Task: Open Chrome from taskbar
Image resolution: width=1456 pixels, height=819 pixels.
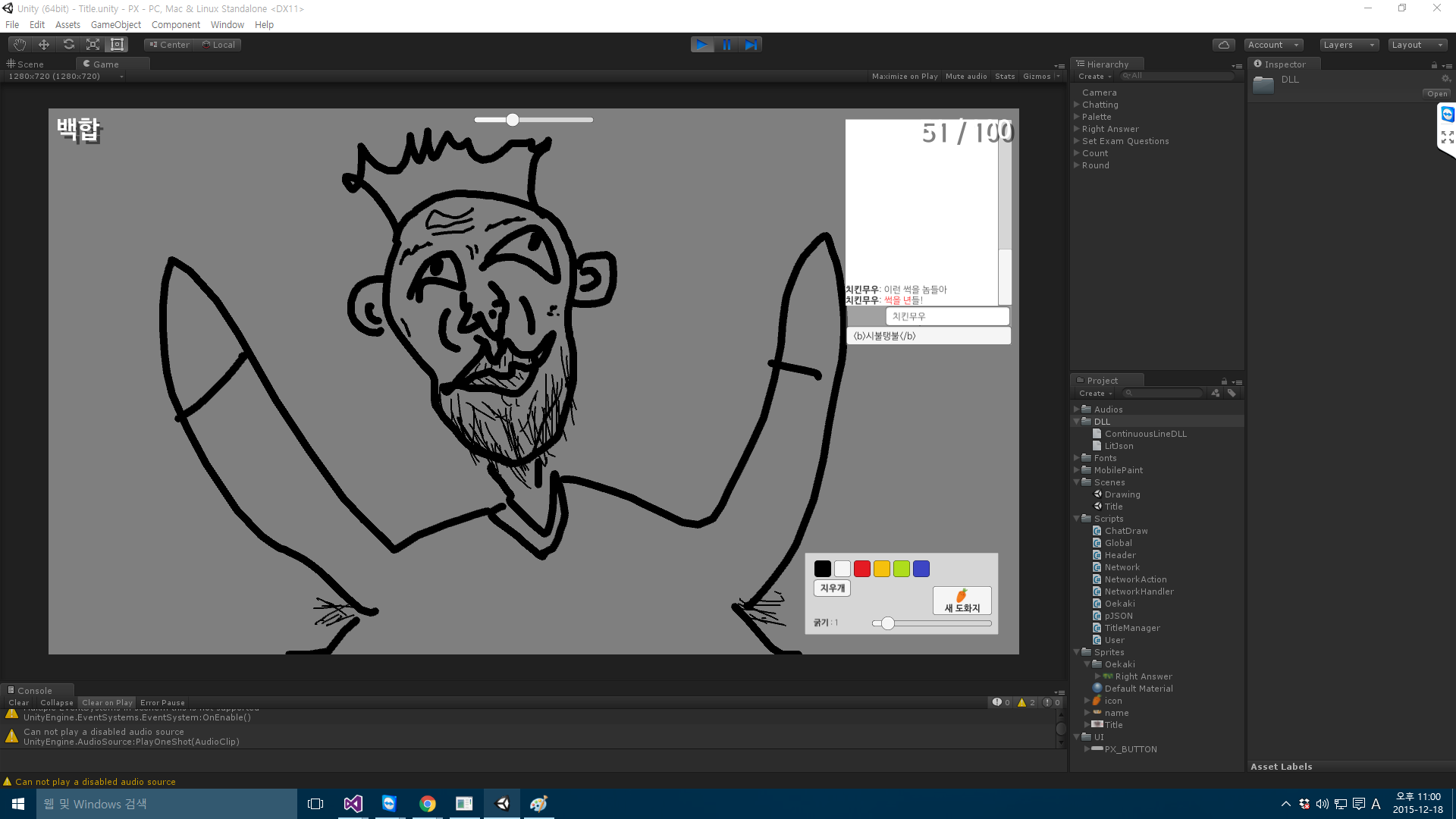Action: [428, 804]
